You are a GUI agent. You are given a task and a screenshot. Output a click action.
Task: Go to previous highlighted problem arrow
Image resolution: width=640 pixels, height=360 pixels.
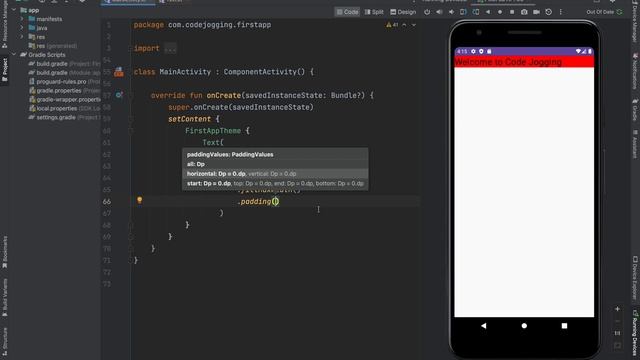coord(404,25)
